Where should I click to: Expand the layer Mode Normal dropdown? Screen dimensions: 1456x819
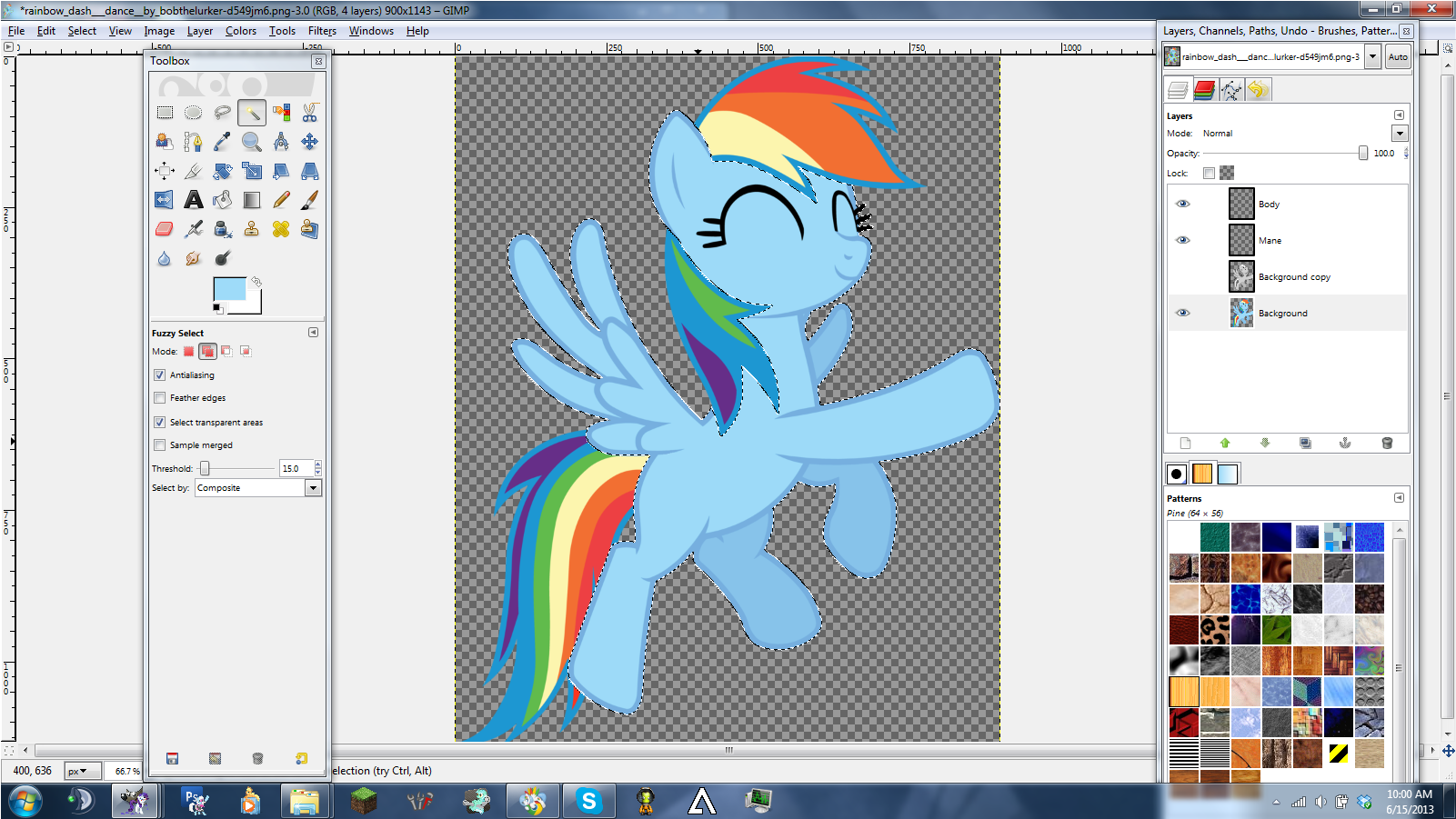1400,134
